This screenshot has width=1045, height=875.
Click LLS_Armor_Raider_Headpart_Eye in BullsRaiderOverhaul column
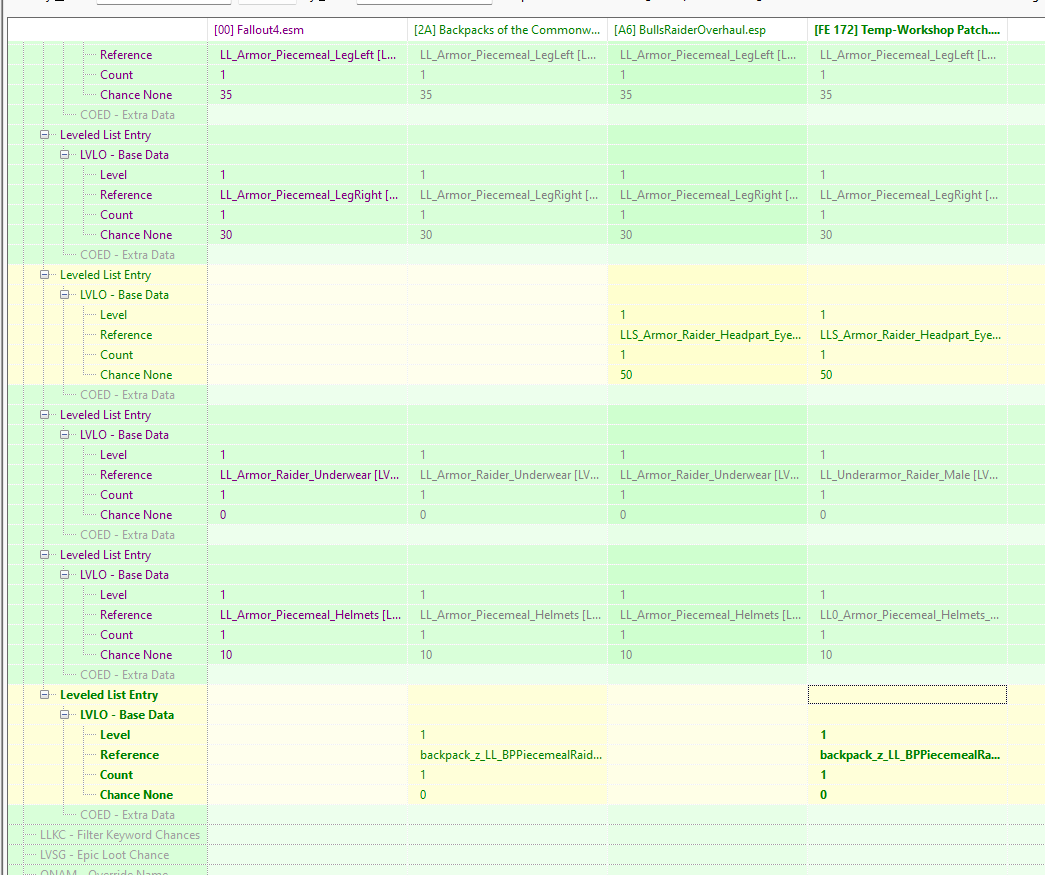click(708, 335)
